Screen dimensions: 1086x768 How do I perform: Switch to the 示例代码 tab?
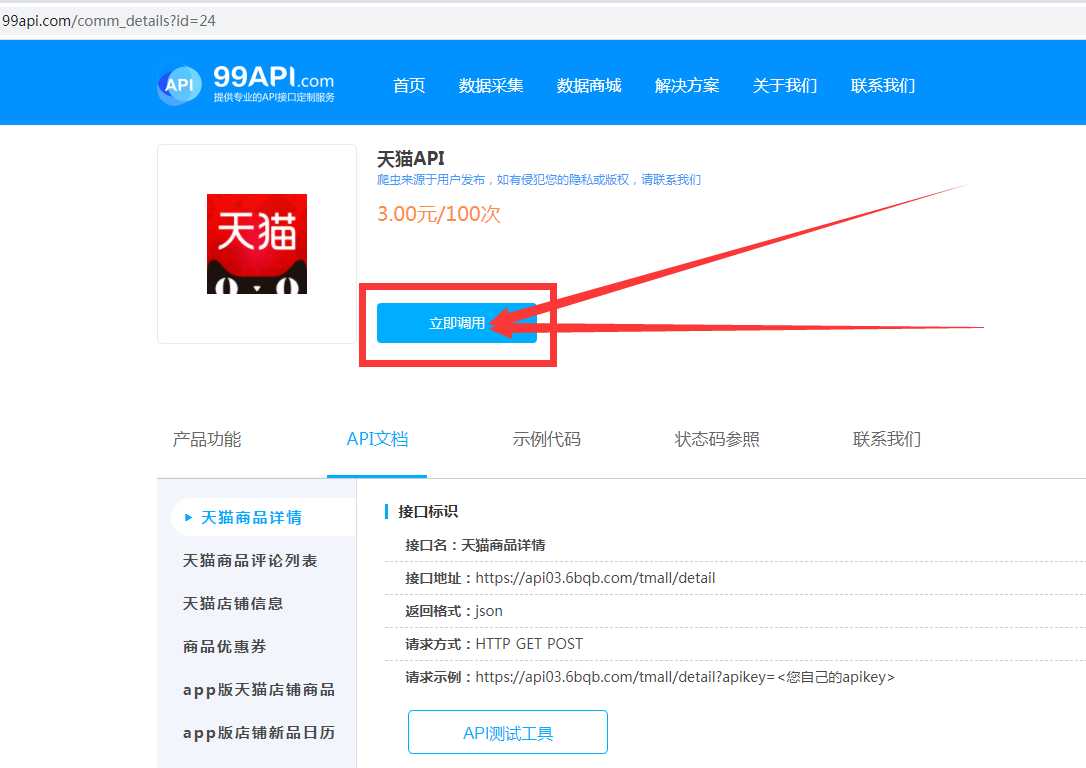546,439
